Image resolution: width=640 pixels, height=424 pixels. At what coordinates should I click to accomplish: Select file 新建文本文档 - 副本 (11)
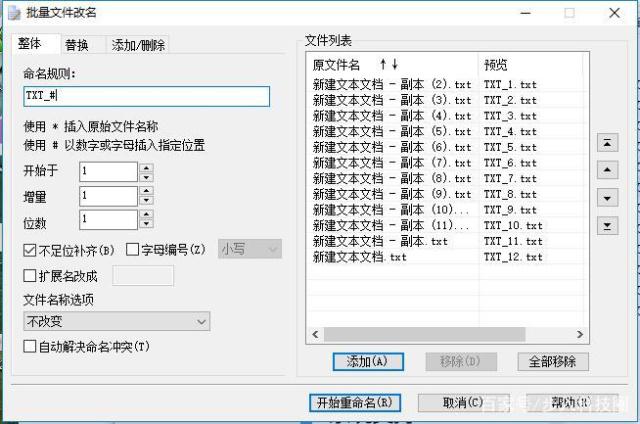[x=391, y=225]
